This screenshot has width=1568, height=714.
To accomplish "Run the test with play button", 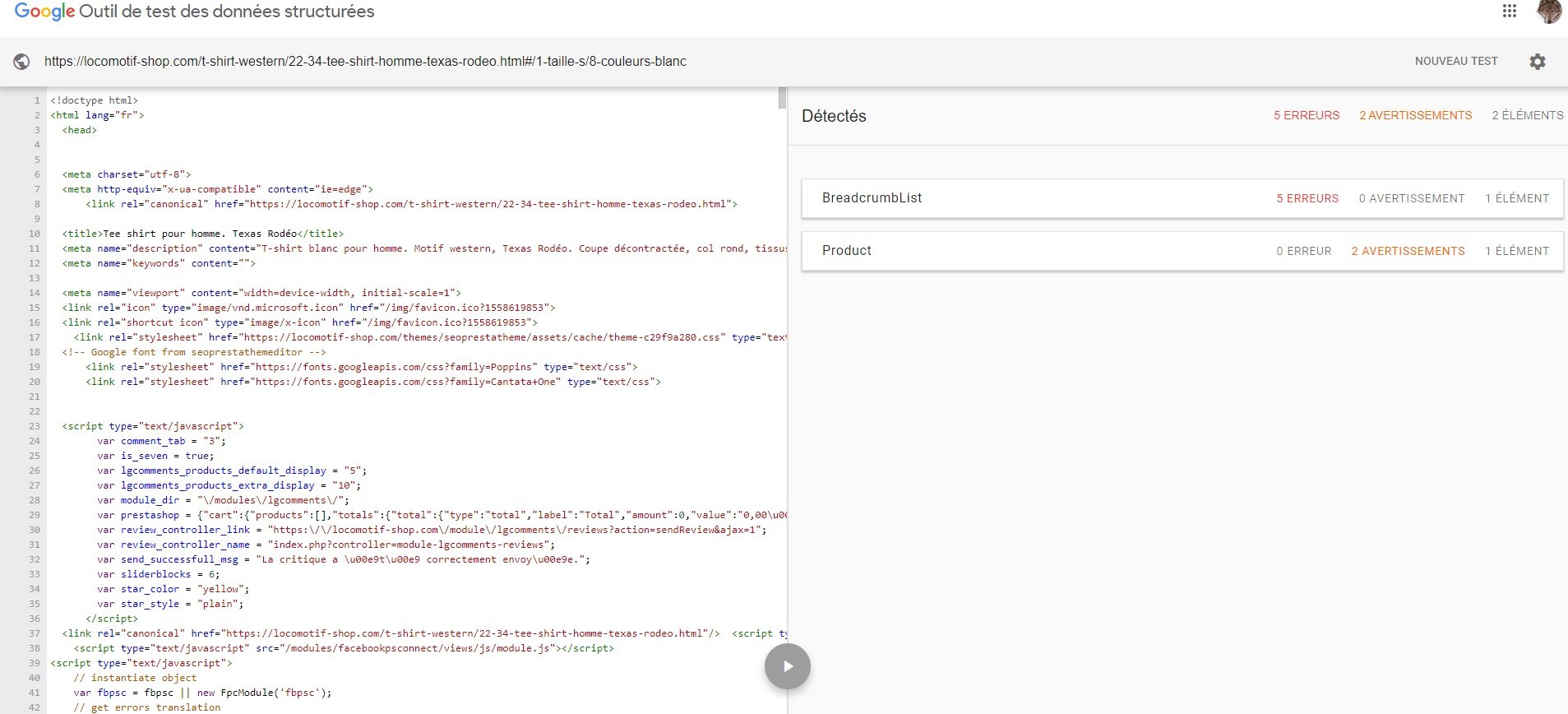I will coord(788,666).
